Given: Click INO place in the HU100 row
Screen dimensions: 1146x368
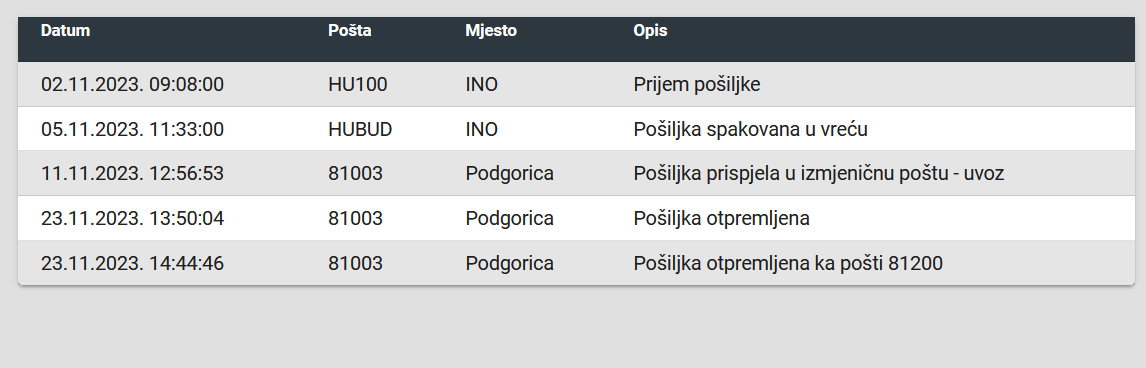Looking at the screenshot, I should 482,85.
